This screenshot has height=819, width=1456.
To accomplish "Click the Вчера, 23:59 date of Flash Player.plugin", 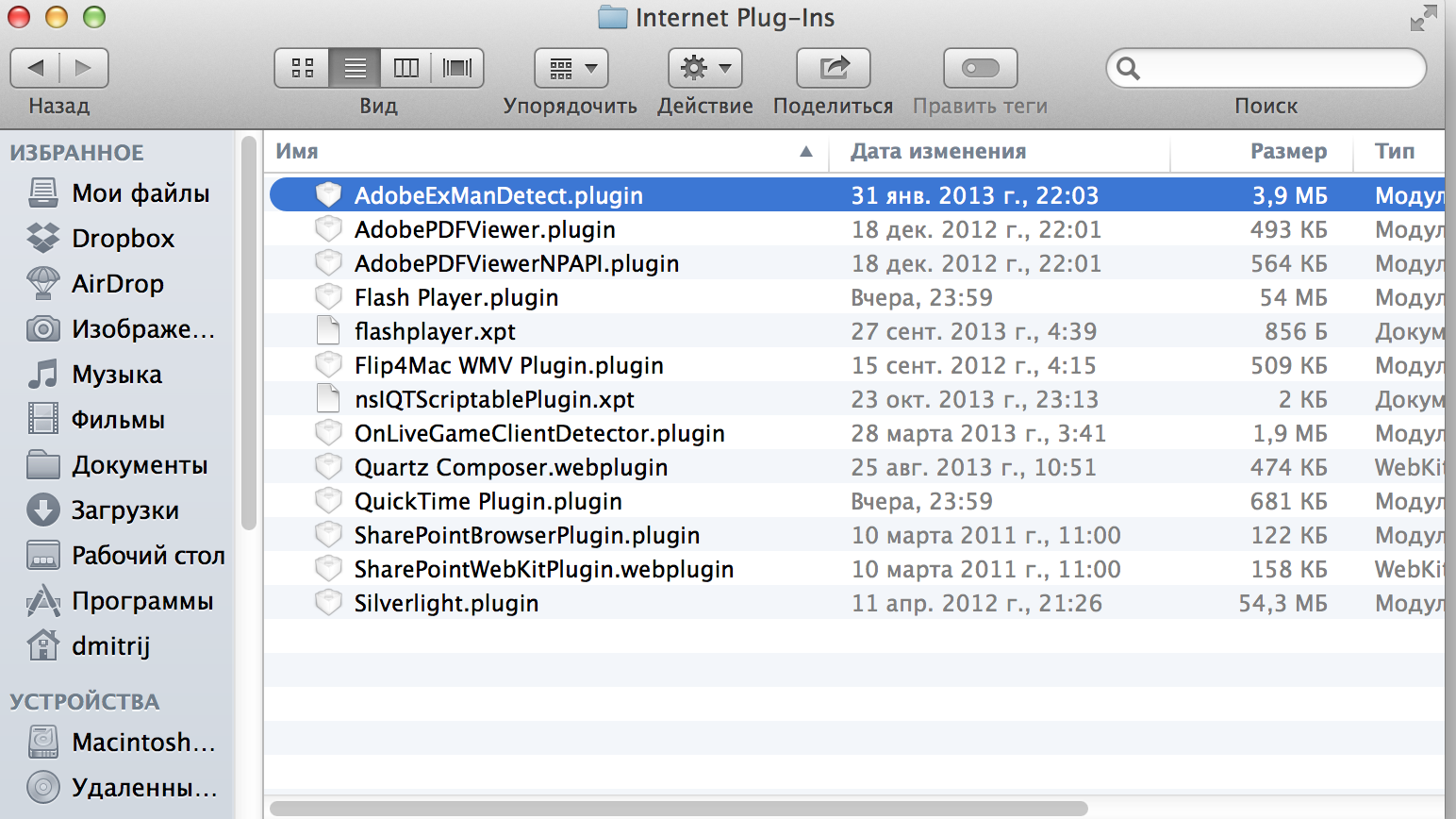I will 922,298.
